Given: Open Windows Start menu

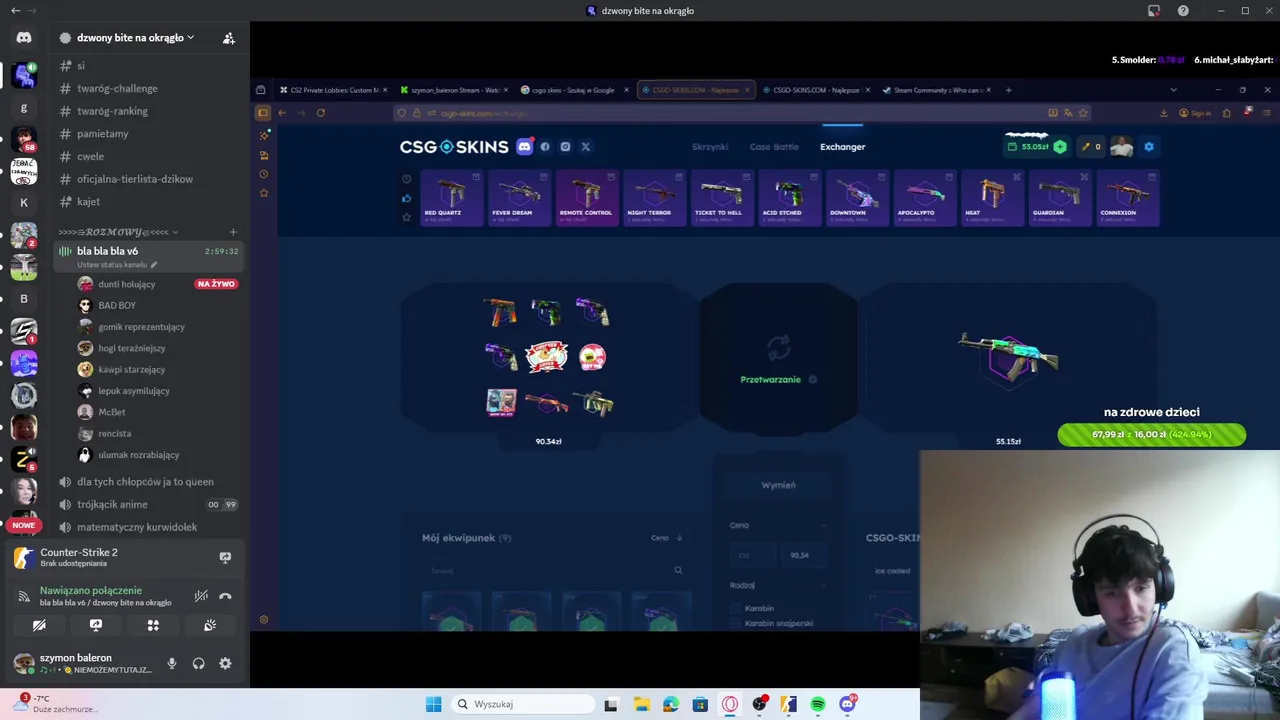Looking at the screenshot, I should click(433, 704).
